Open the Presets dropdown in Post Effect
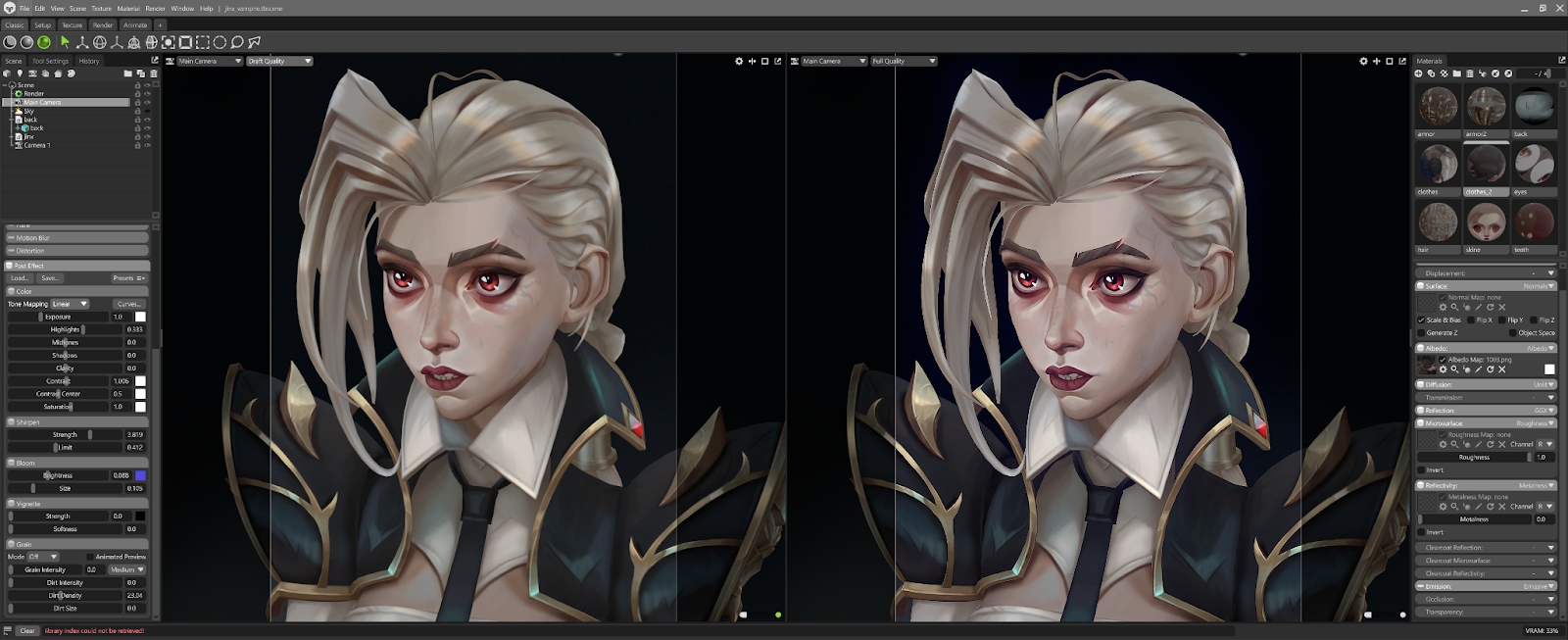1568x640 pixels. coord(128,278)
